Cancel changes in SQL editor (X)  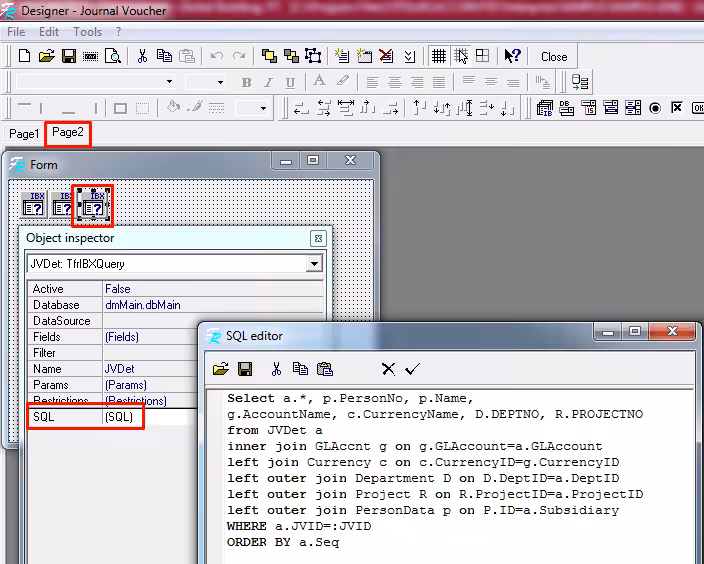[x=388, y=369]
